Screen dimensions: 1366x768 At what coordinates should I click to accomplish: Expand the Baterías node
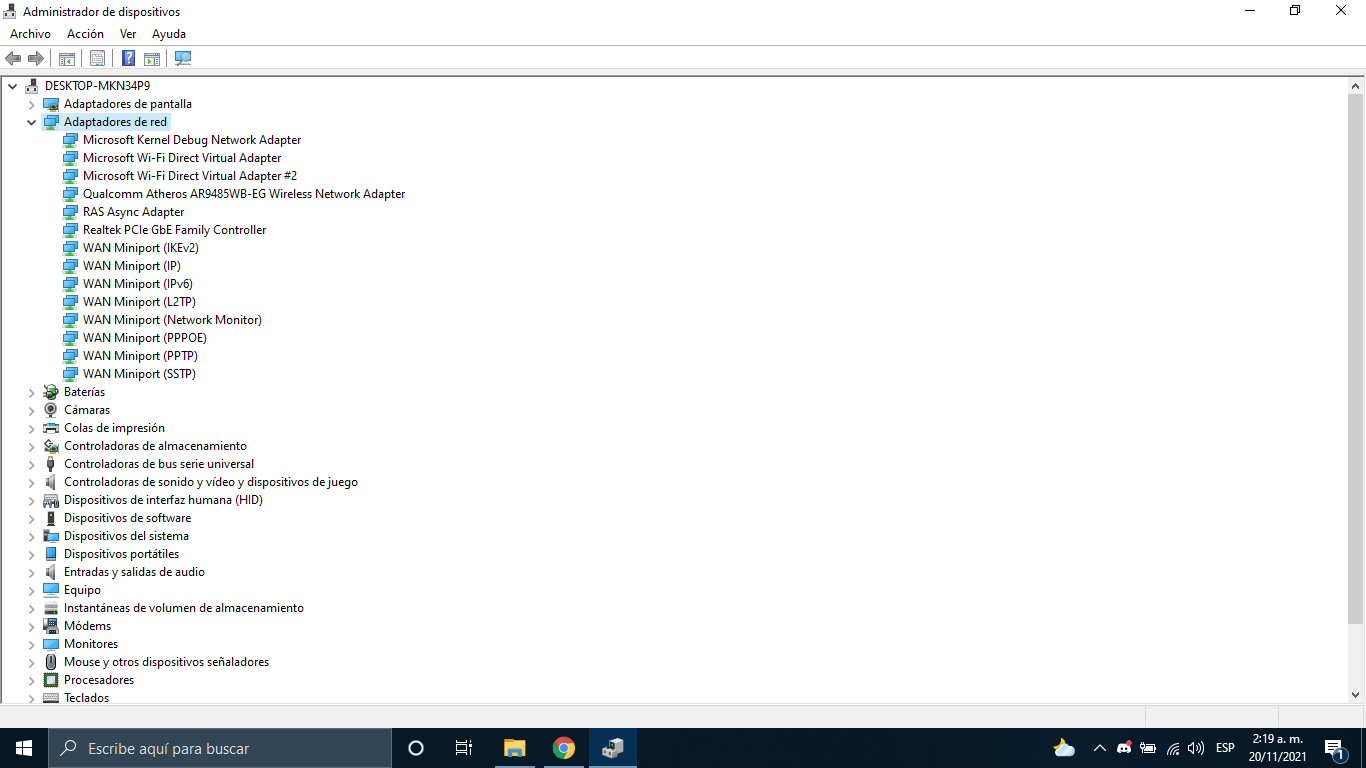pyautogui.click(x=32, y=392)
